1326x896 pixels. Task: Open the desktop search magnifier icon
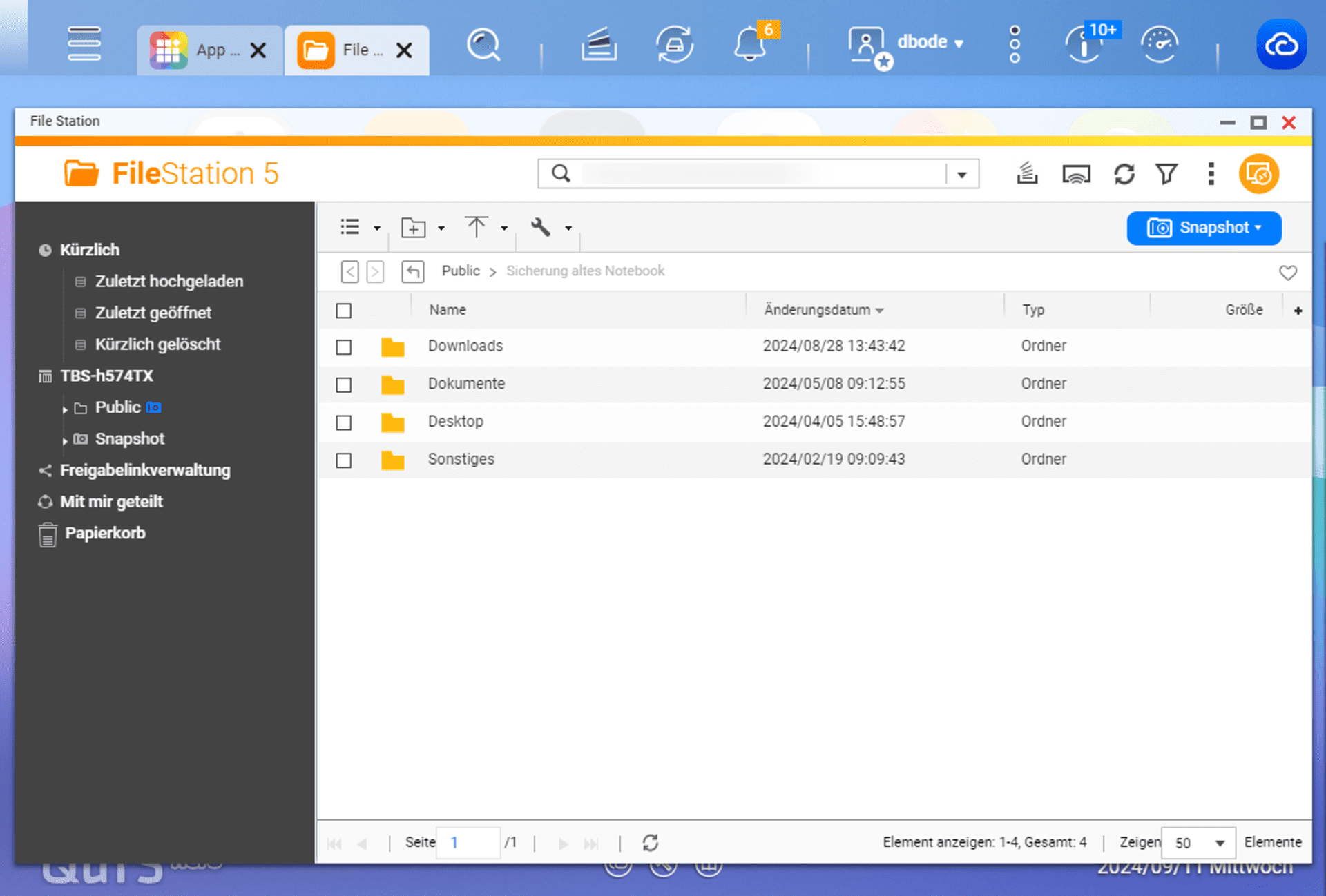(483, 45)
